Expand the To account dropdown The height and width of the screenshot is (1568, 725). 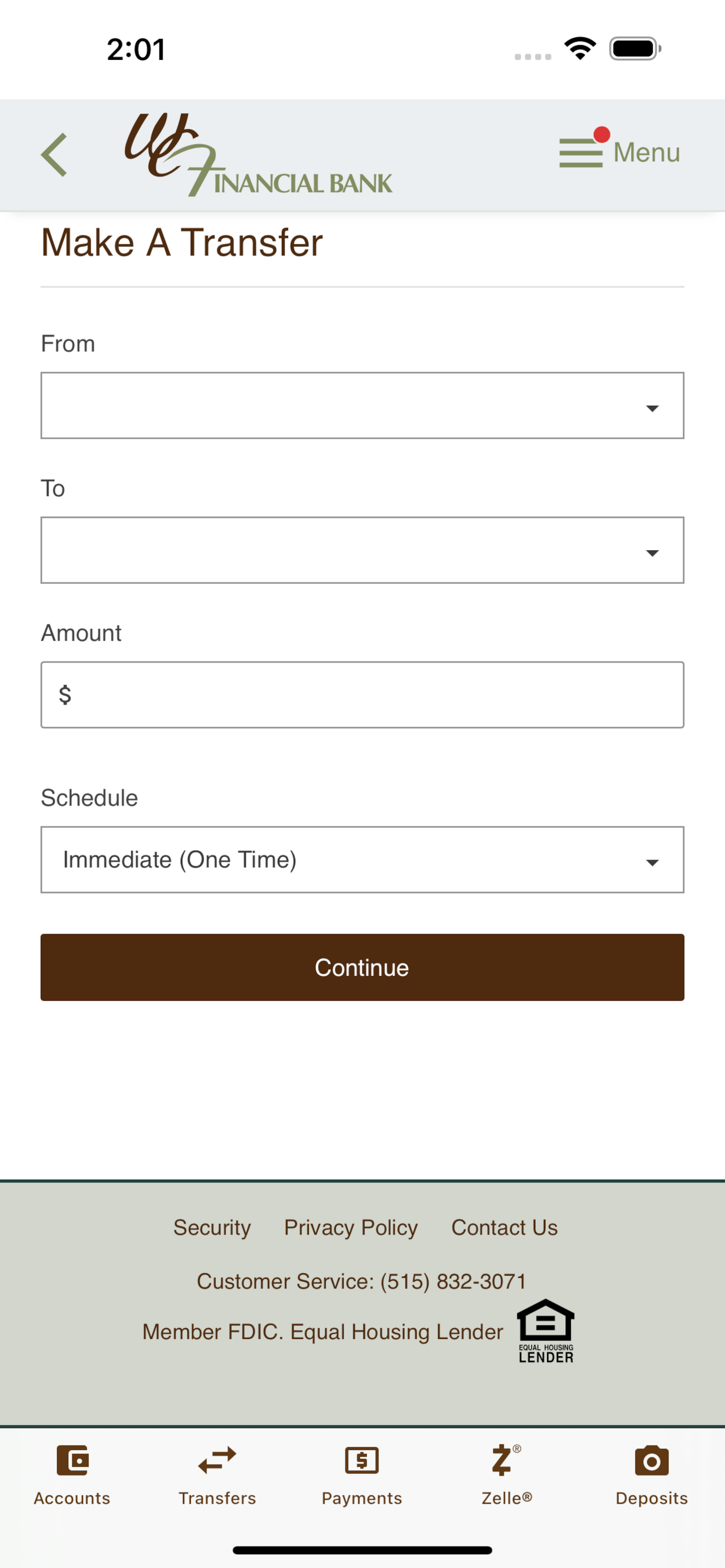click(362, 550)
